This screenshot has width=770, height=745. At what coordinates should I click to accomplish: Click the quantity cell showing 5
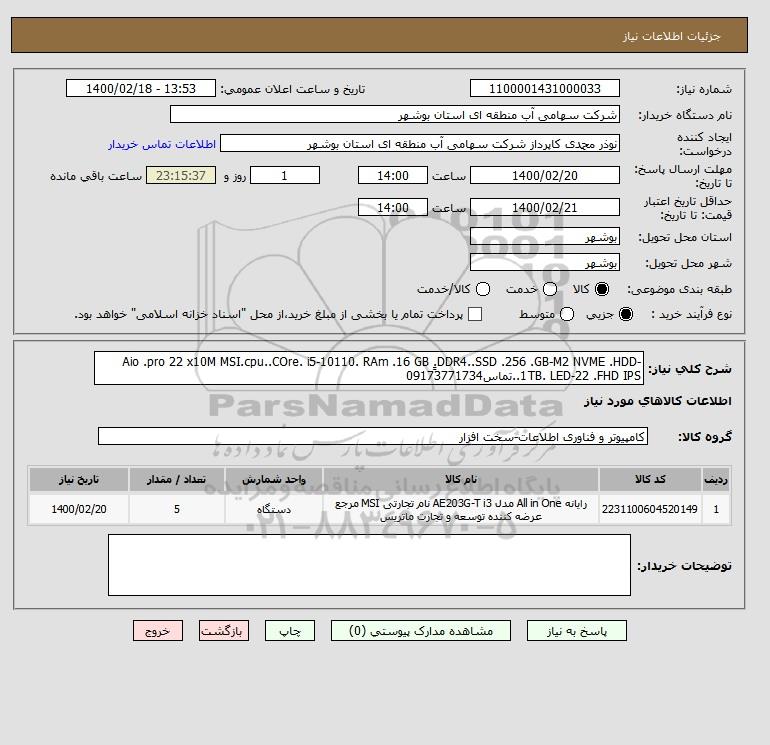[177, 509]
